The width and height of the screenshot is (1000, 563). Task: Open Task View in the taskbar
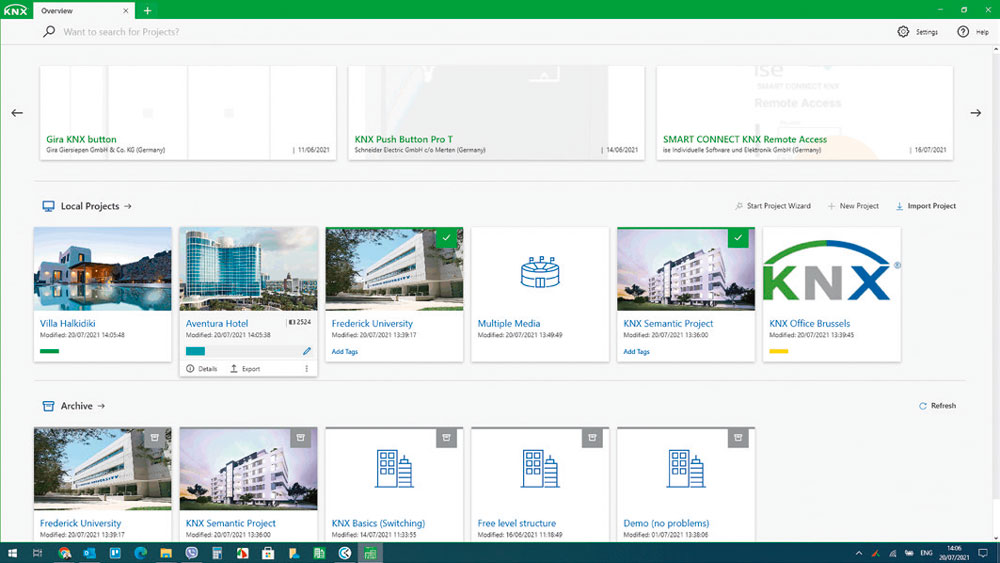coord(37,553)
